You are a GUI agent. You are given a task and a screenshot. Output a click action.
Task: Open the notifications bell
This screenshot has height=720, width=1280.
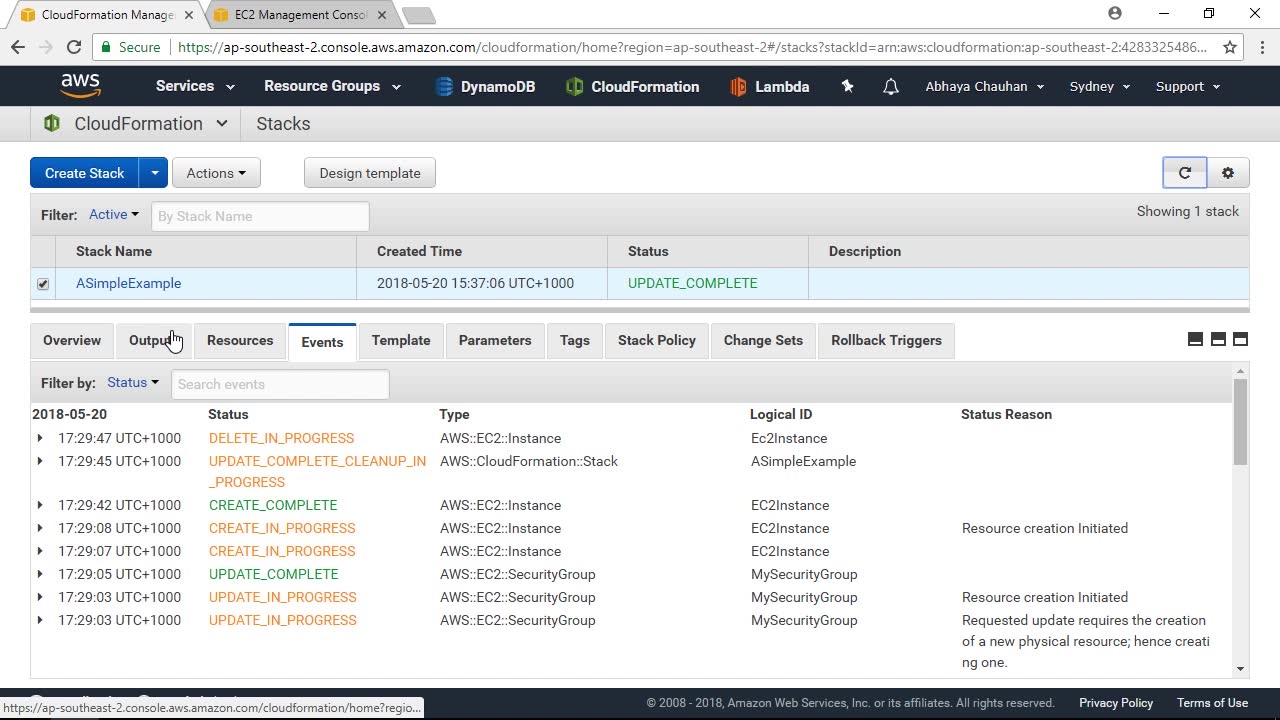[890, 87]
